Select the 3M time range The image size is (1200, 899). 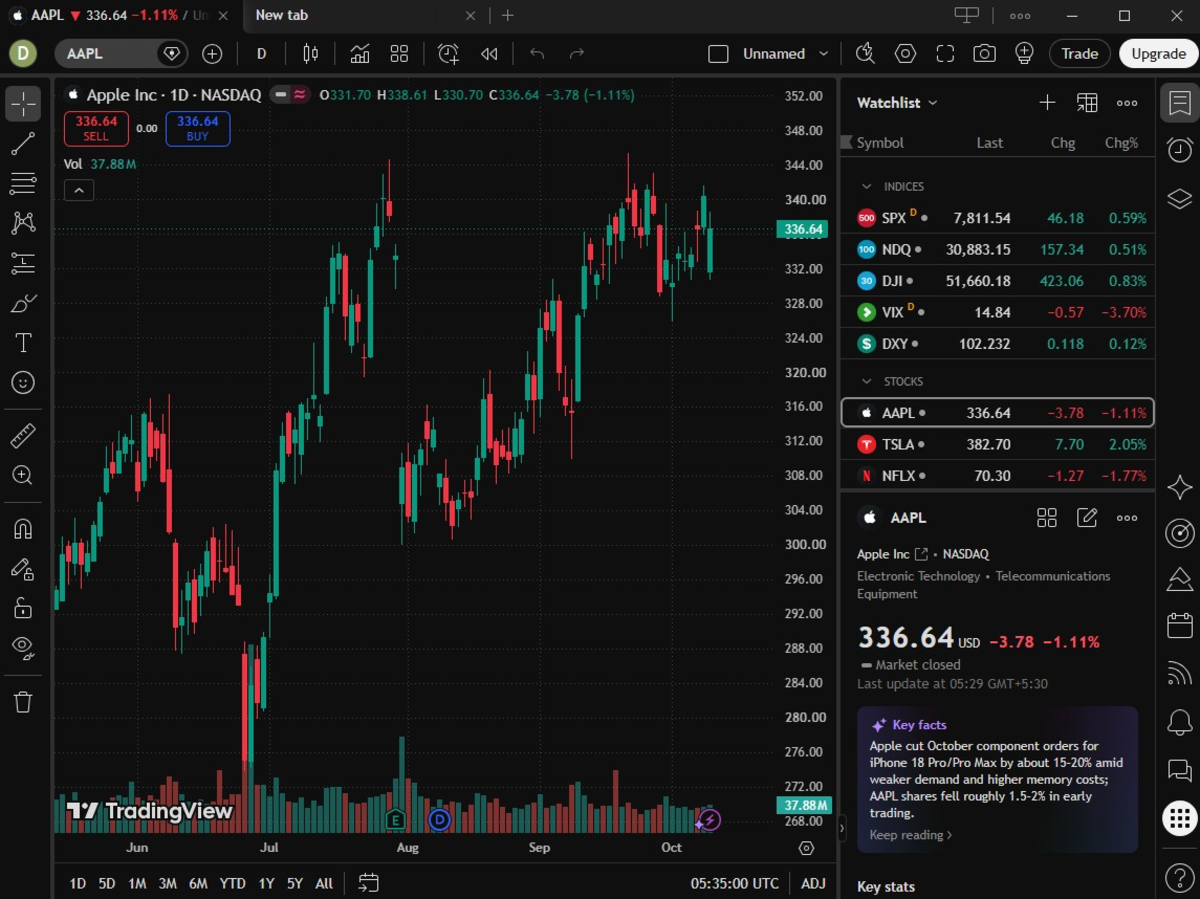point(167,883)
